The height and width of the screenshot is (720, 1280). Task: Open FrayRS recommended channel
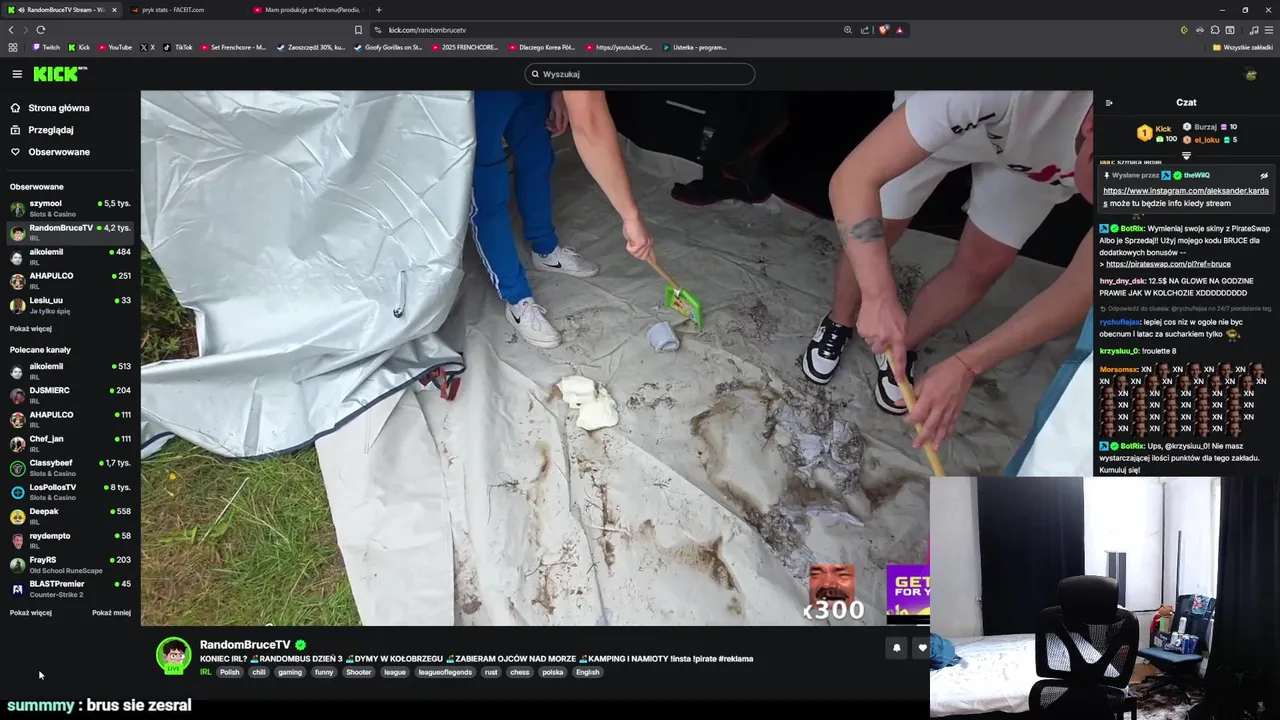(x=70, y=564)
